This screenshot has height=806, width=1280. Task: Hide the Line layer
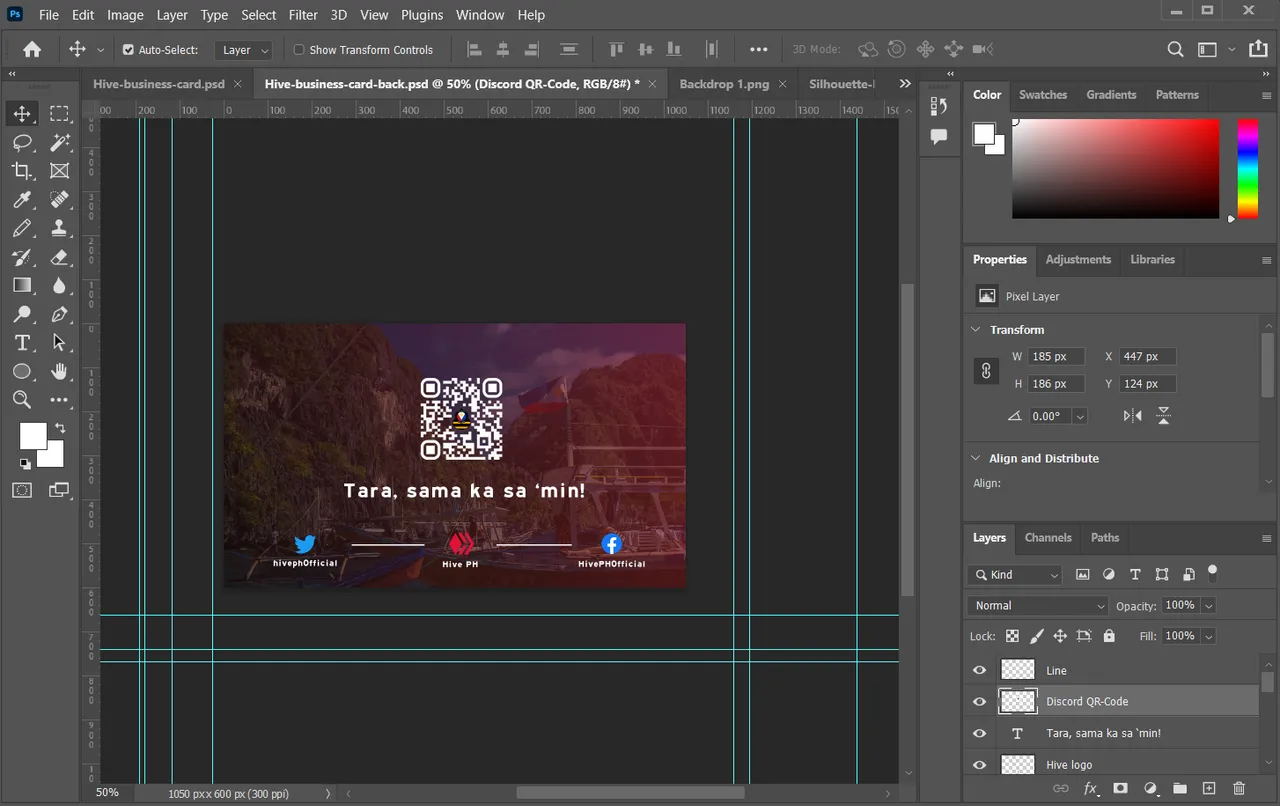[980, 671]
